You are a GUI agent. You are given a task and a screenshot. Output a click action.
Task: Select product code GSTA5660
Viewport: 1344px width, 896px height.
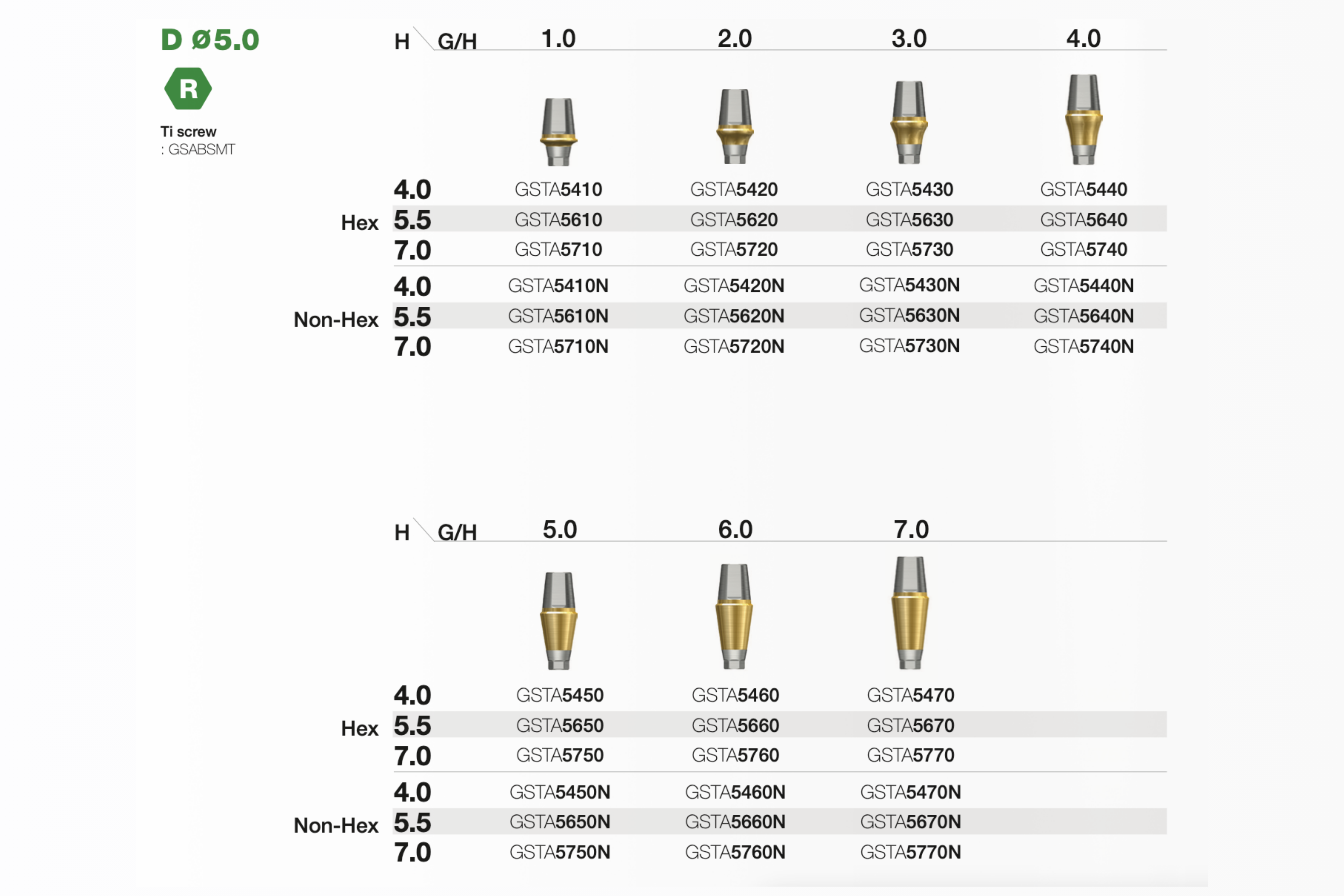point(735,725)
